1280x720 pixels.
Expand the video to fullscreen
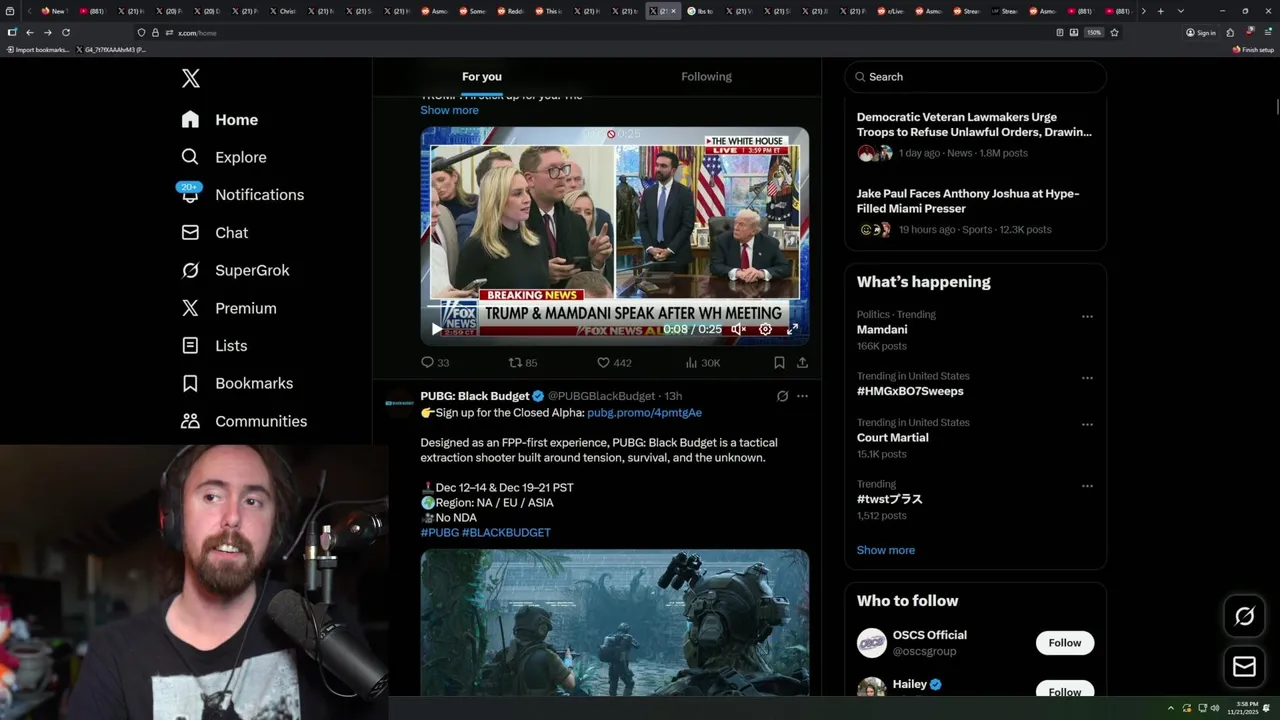[x=792, y=329]
